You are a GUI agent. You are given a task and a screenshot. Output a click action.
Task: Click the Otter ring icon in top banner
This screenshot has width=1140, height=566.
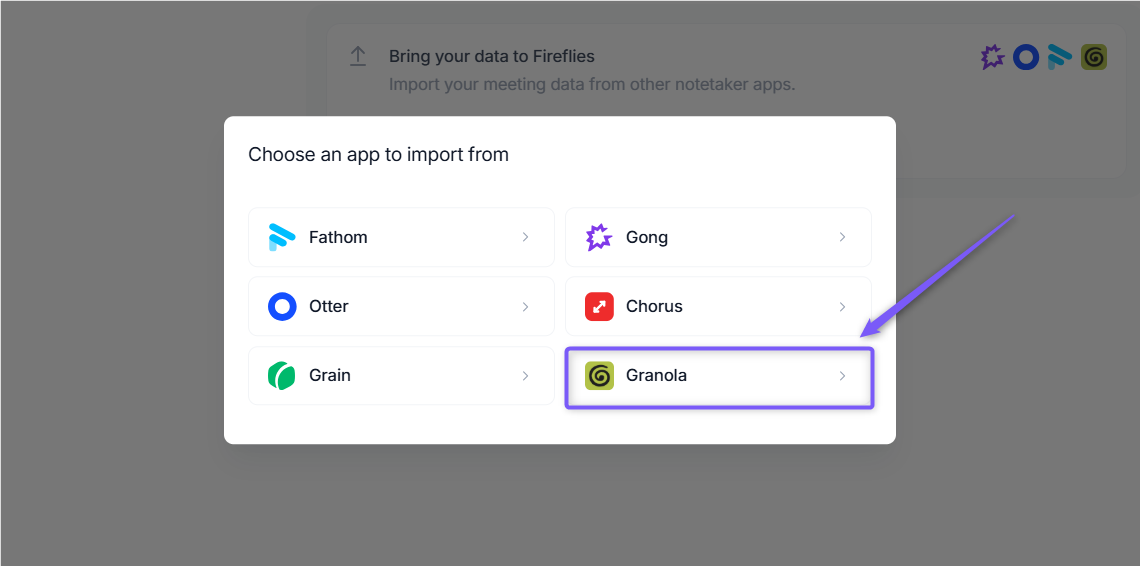coord(1026,57)
